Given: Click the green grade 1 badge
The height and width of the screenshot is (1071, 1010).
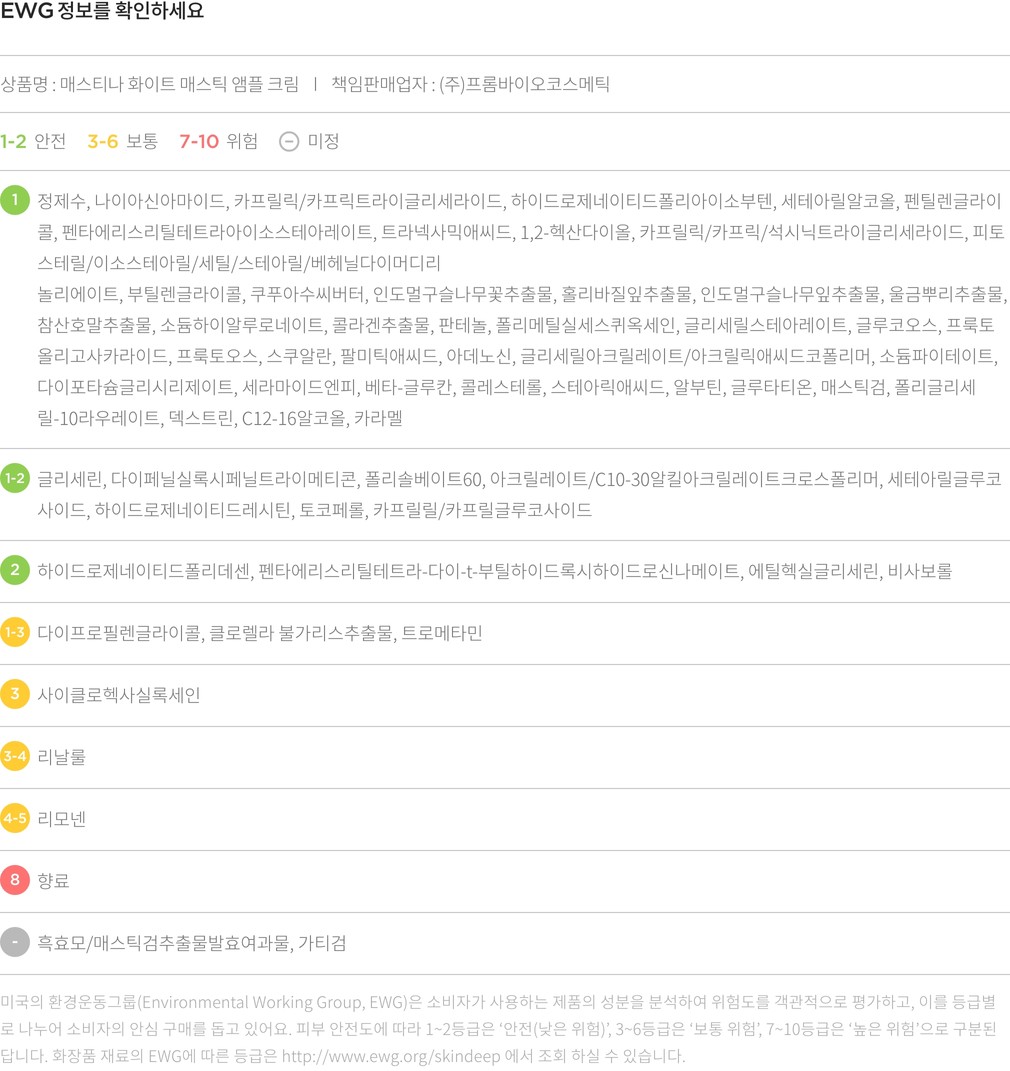Looking at the screenshot, I should pyautogui.click(x=15, y=200).
